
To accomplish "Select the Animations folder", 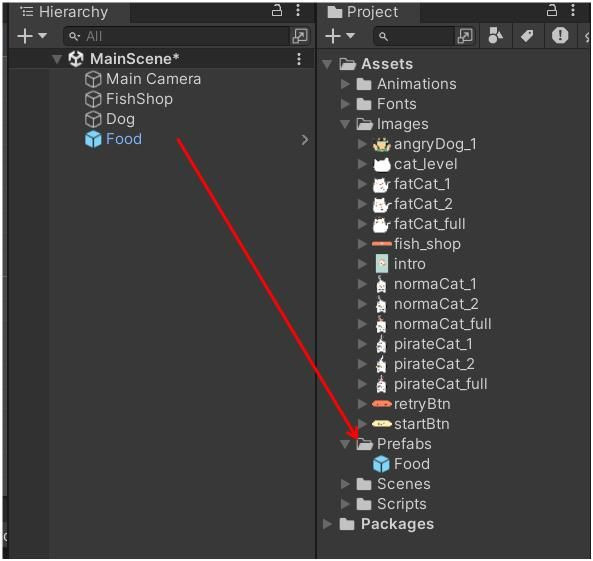I will click(417, 84).
